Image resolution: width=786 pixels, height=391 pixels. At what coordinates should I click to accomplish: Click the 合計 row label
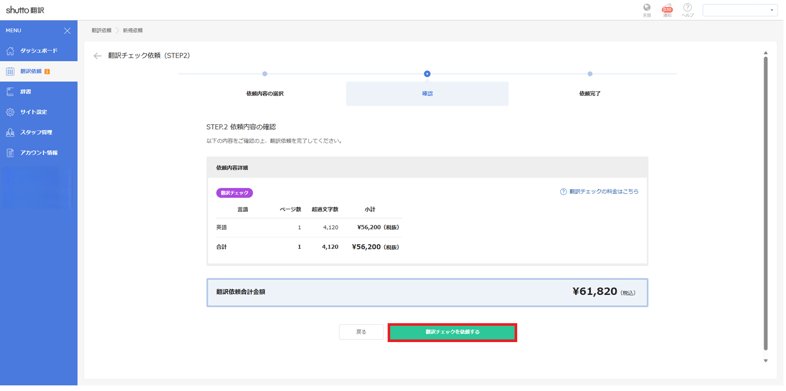(221, 247)
